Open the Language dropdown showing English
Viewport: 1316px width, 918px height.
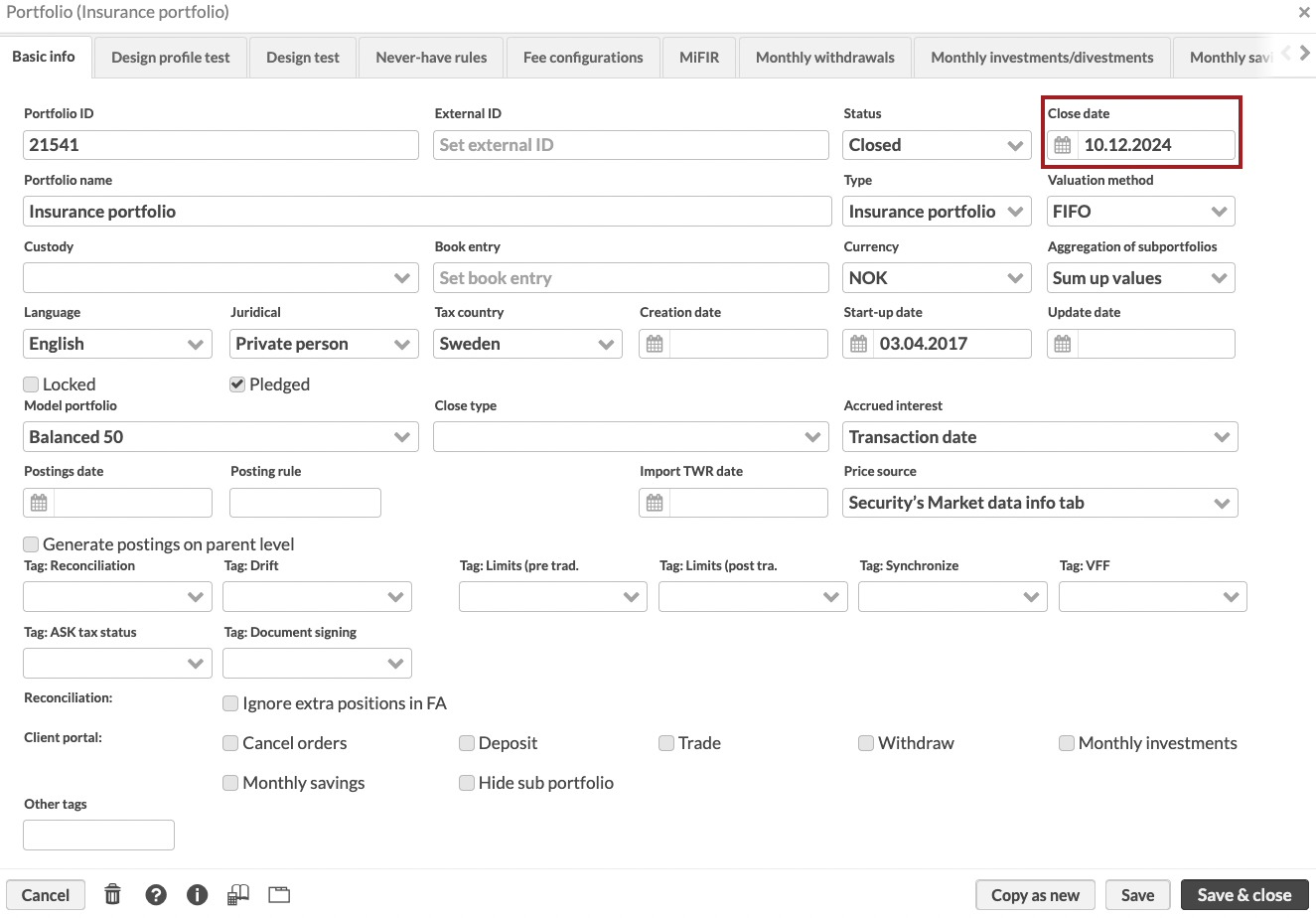pyautogui.click(x=117, y=344)
